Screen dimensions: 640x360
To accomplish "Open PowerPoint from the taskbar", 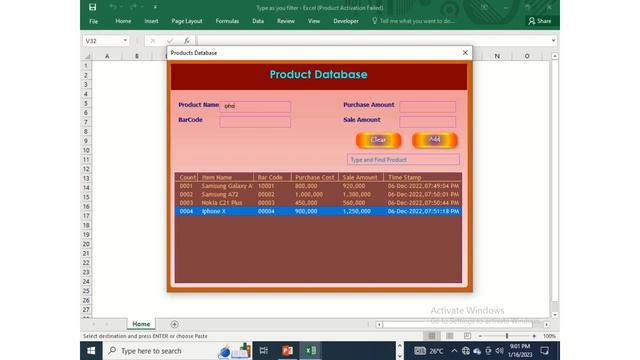I will 287,351.
